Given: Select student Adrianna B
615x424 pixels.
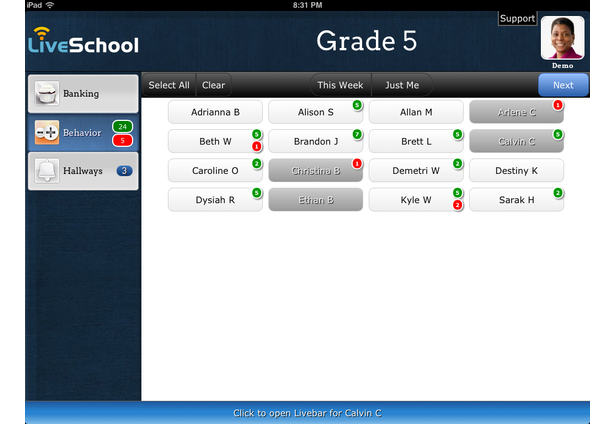Looking at the screenshot, I should coord(215,112).
